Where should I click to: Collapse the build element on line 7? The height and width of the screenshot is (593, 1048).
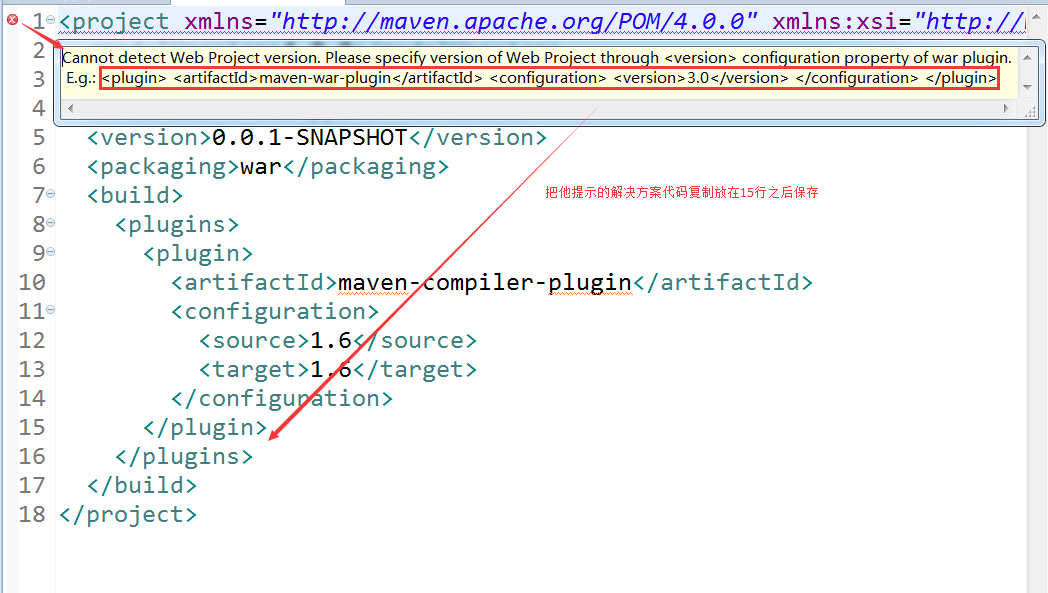[x=52, y=196]
